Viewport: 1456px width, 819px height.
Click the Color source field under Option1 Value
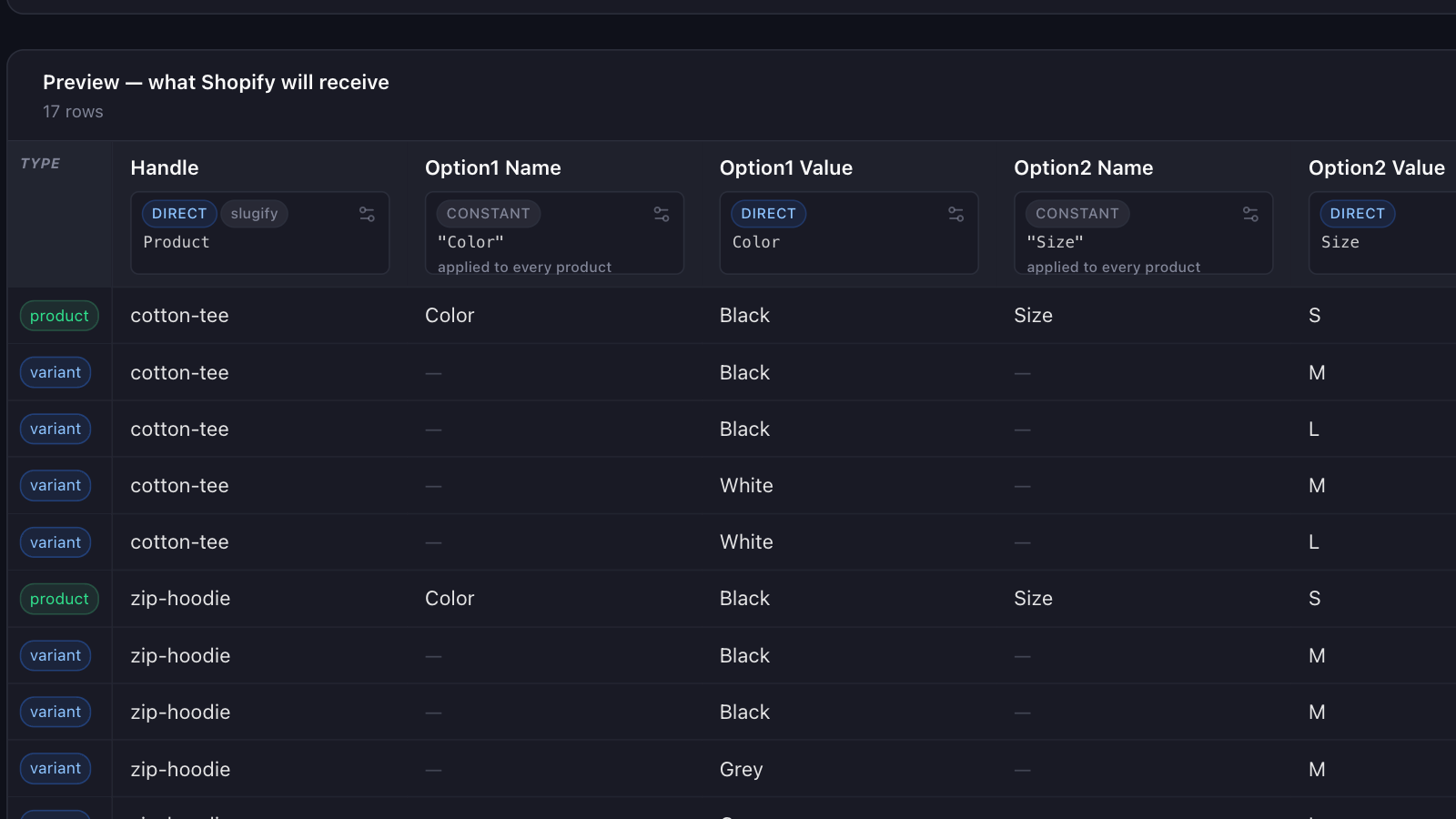point(756,242)
